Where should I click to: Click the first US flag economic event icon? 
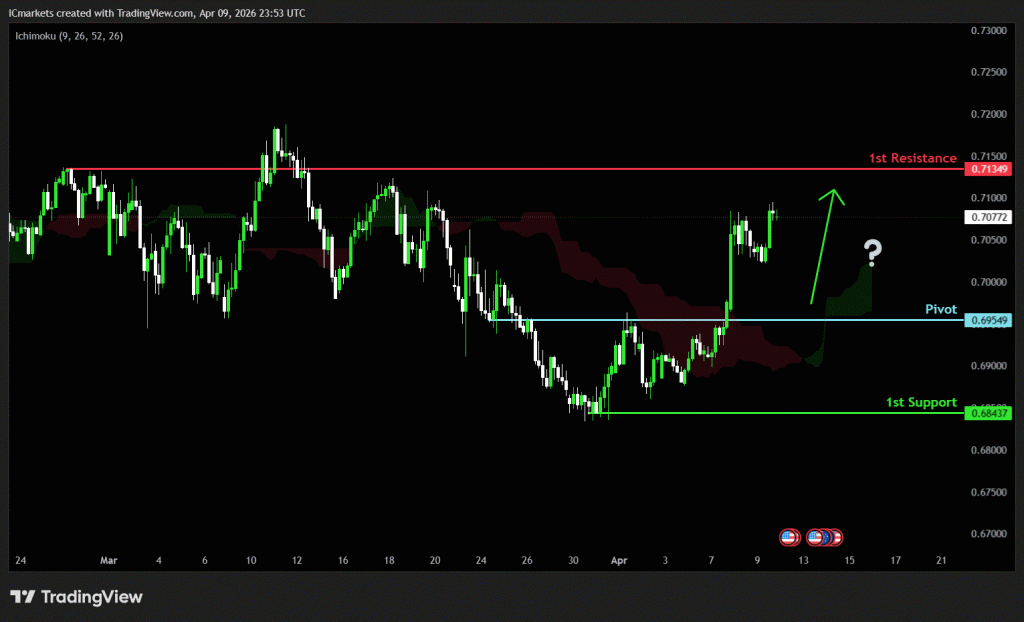pos(788,537)
